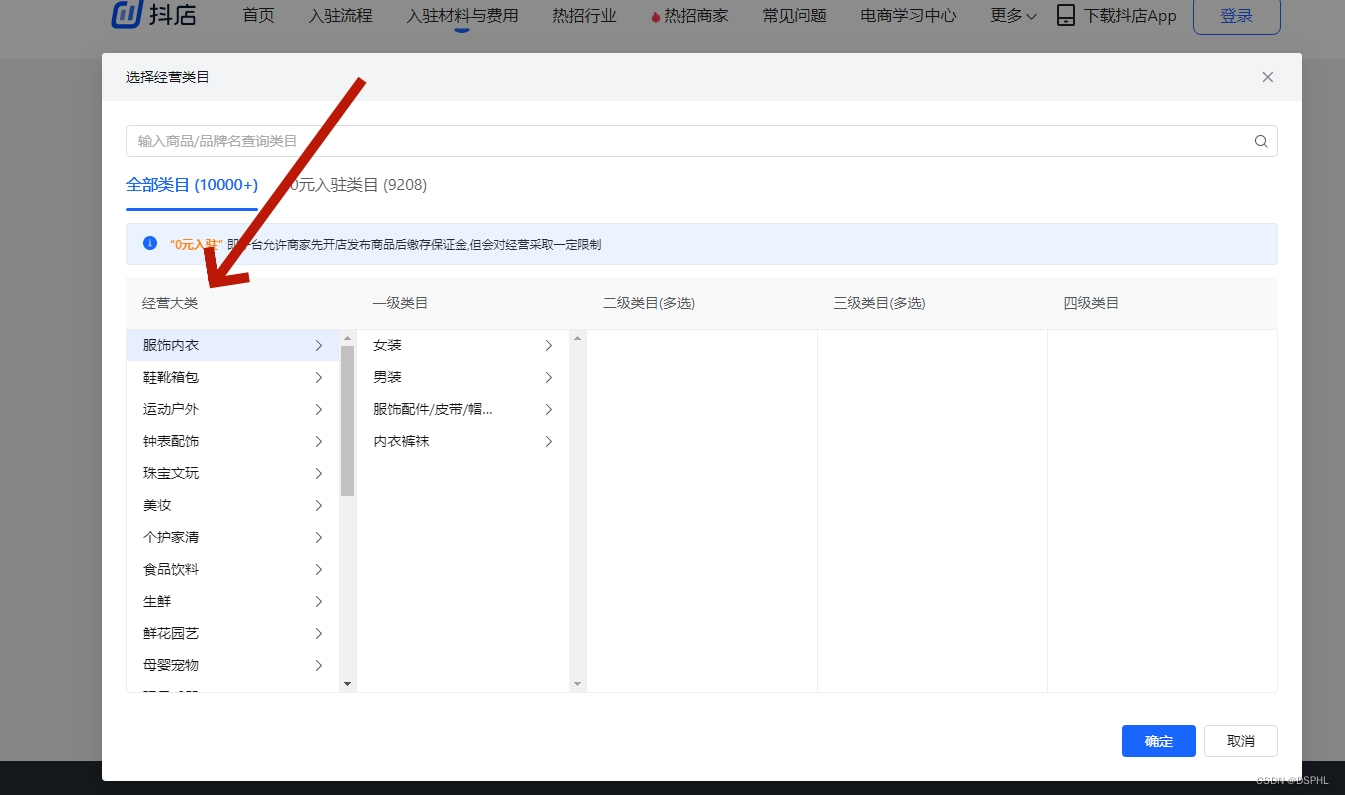Expand the 个护家清 category arrow

[319, 537]
